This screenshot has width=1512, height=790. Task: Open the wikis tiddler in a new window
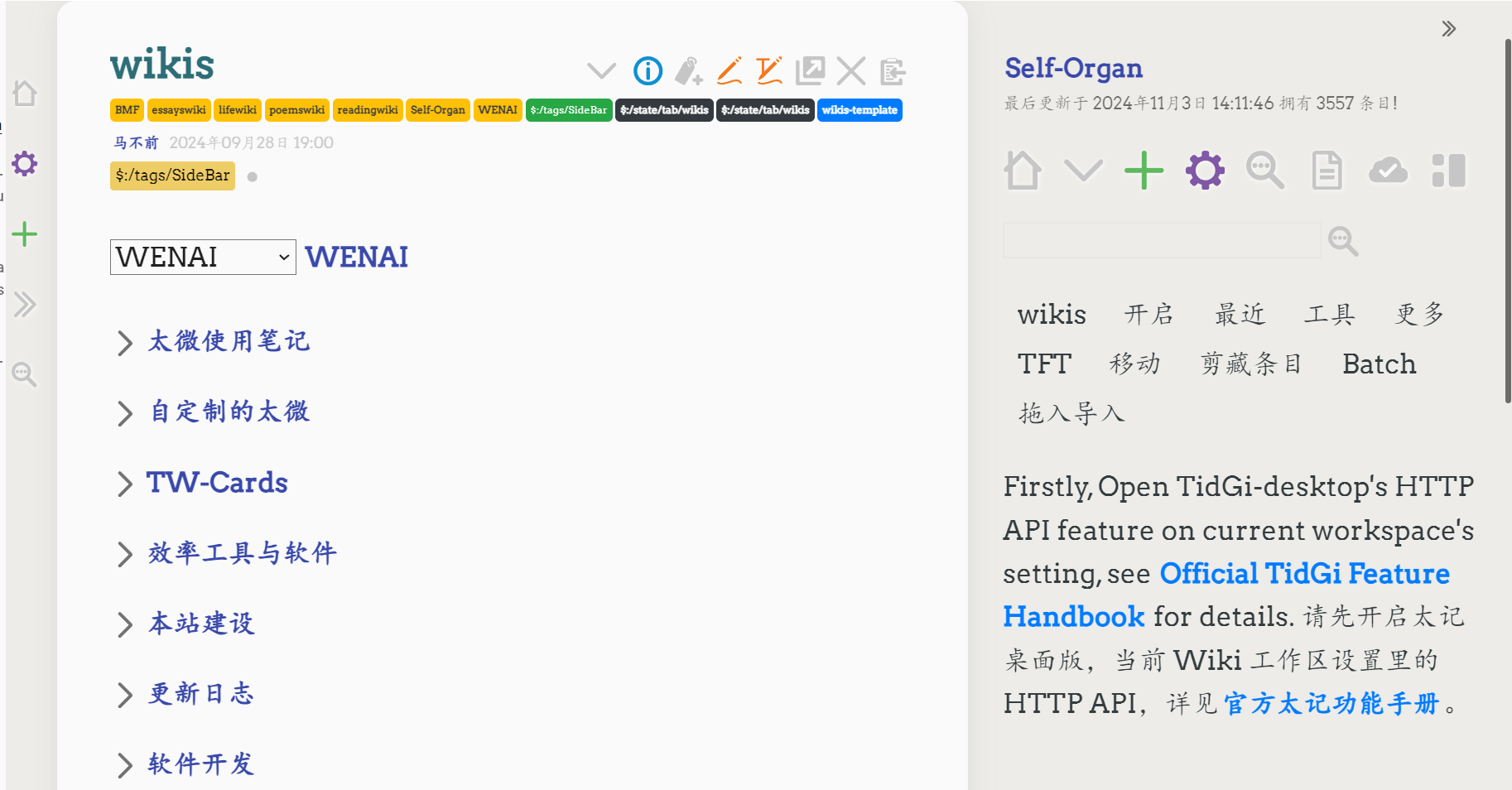click(810, 71)
